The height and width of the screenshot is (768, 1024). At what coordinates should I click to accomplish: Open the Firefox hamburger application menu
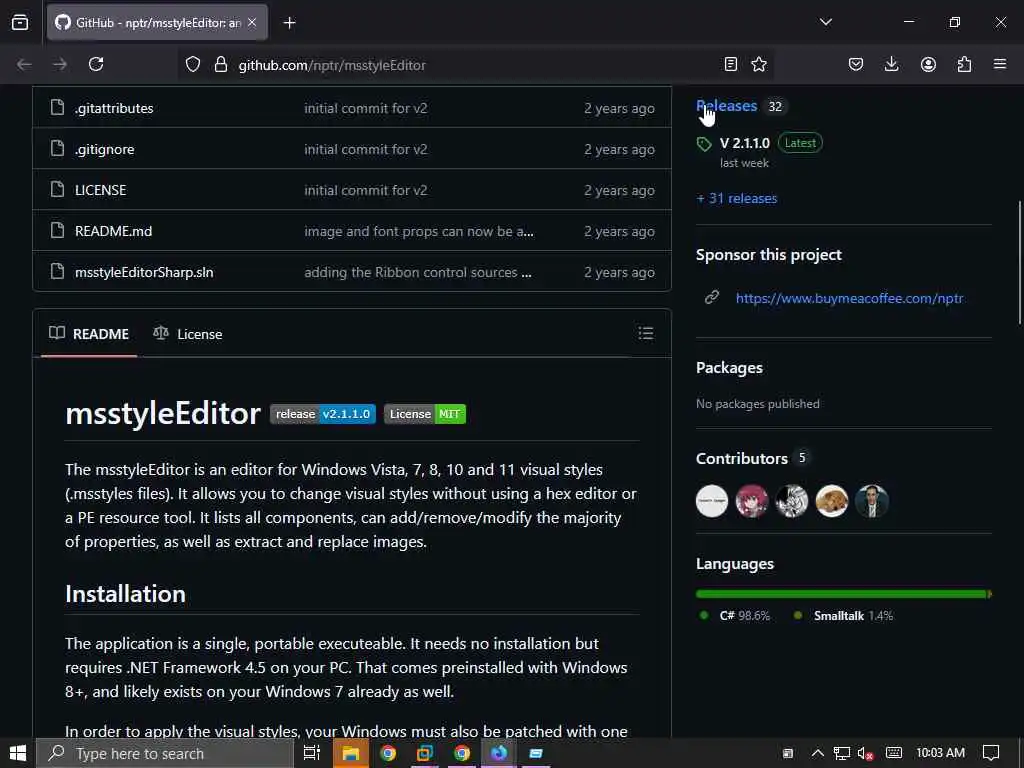point(1000,64)
